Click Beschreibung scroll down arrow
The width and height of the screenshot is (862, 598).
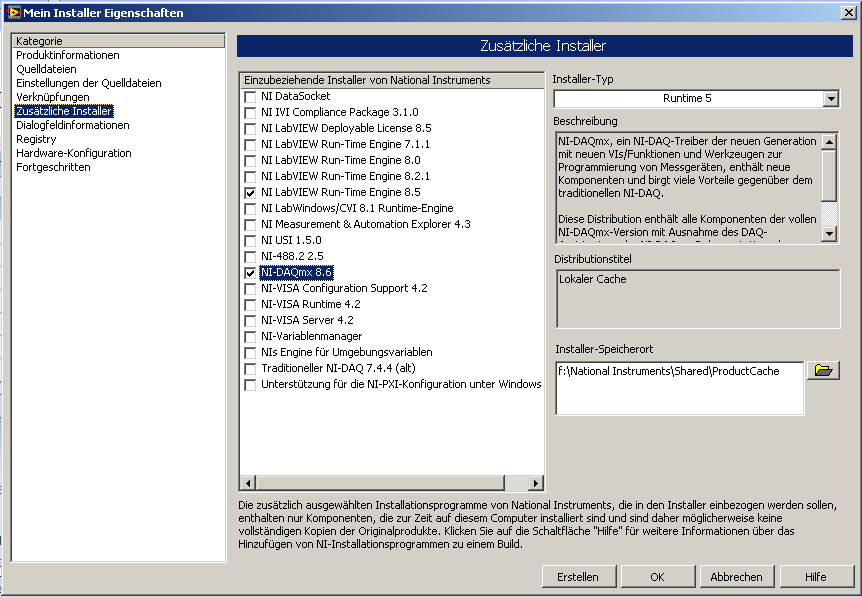829,234
